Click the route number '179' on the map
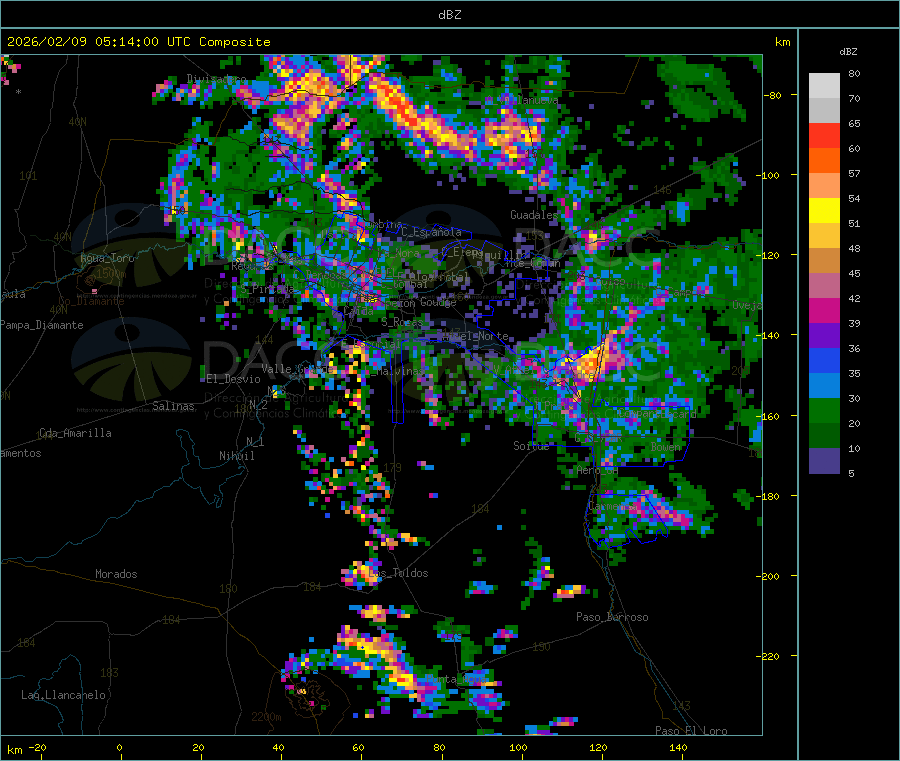Viewport: 900px width, 761px height. click(393, 468)
